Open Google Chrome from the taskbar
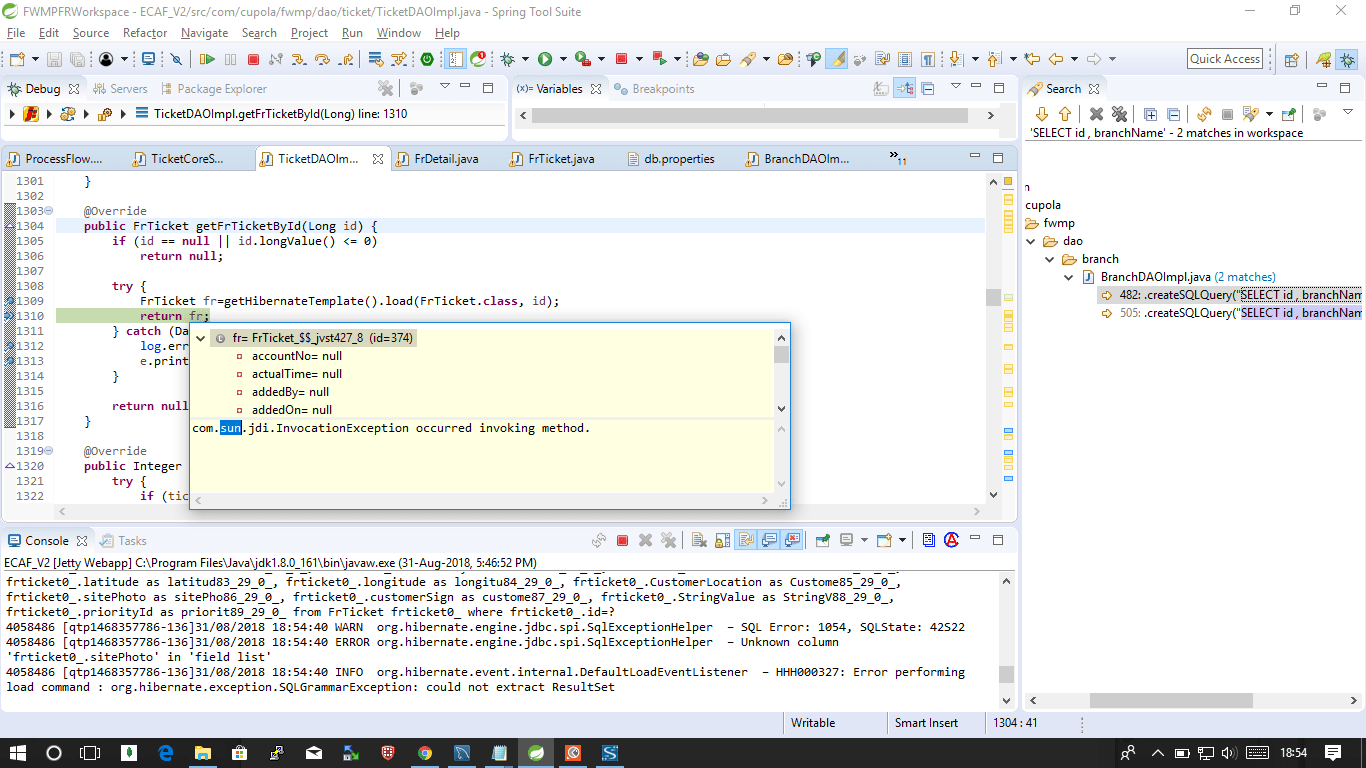The height and width of the screenshot is (768, 1366). 425,753
